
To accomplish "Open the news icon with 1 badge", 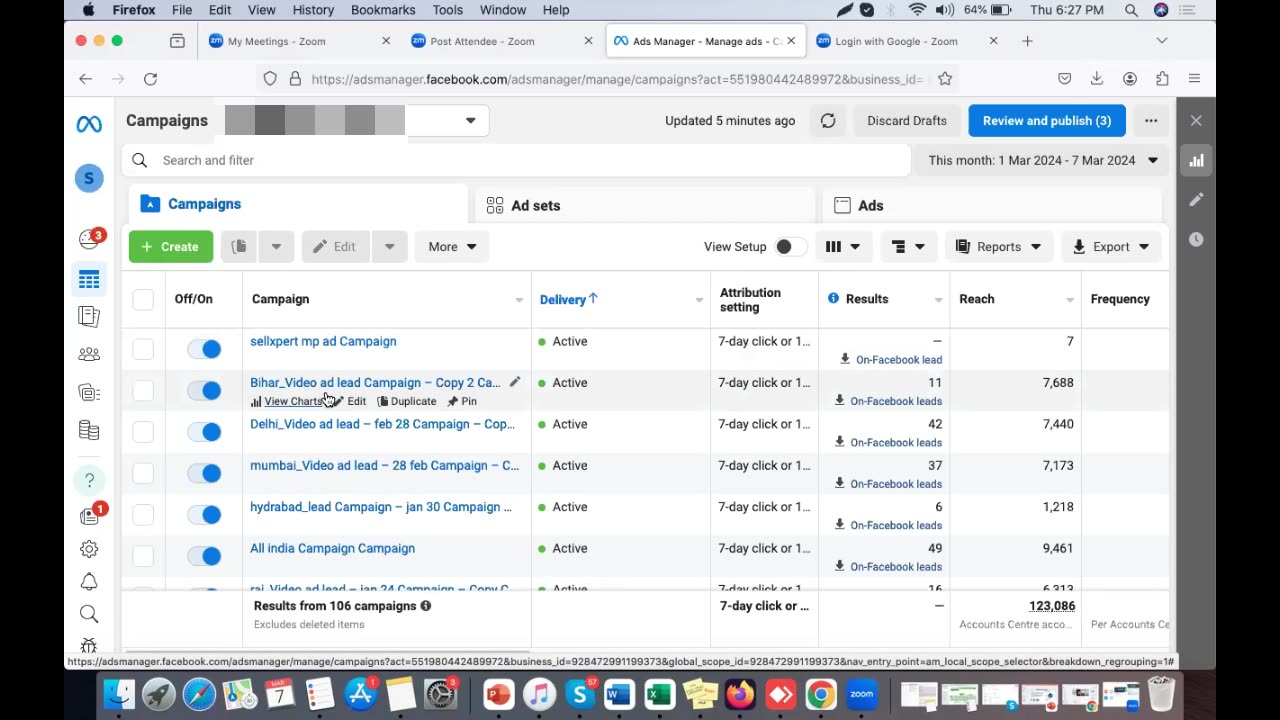I will [x=89, y=516].
